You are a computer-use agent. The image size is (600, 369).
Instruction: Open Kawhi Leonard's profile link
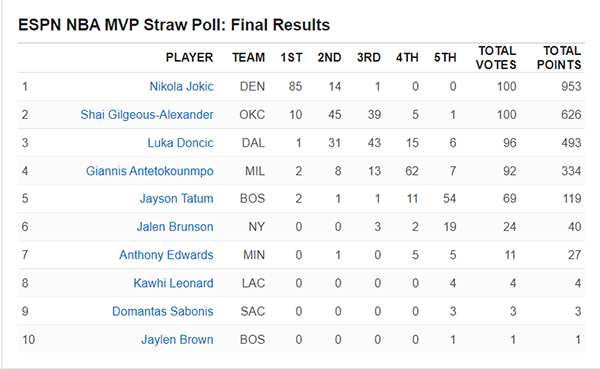coord(173,283)
